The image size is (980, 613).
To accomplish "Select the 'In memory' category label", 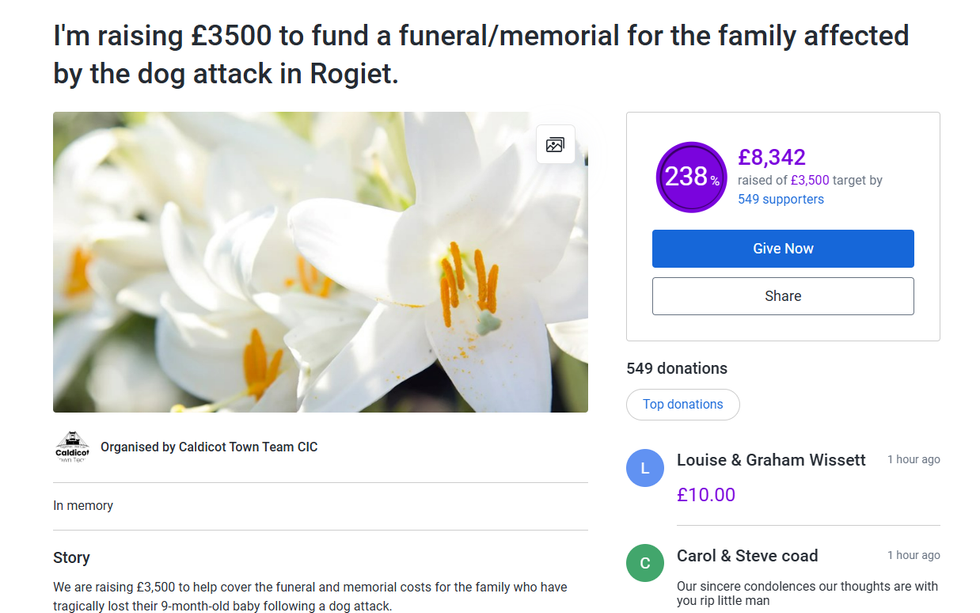I will tap(83, 506).
